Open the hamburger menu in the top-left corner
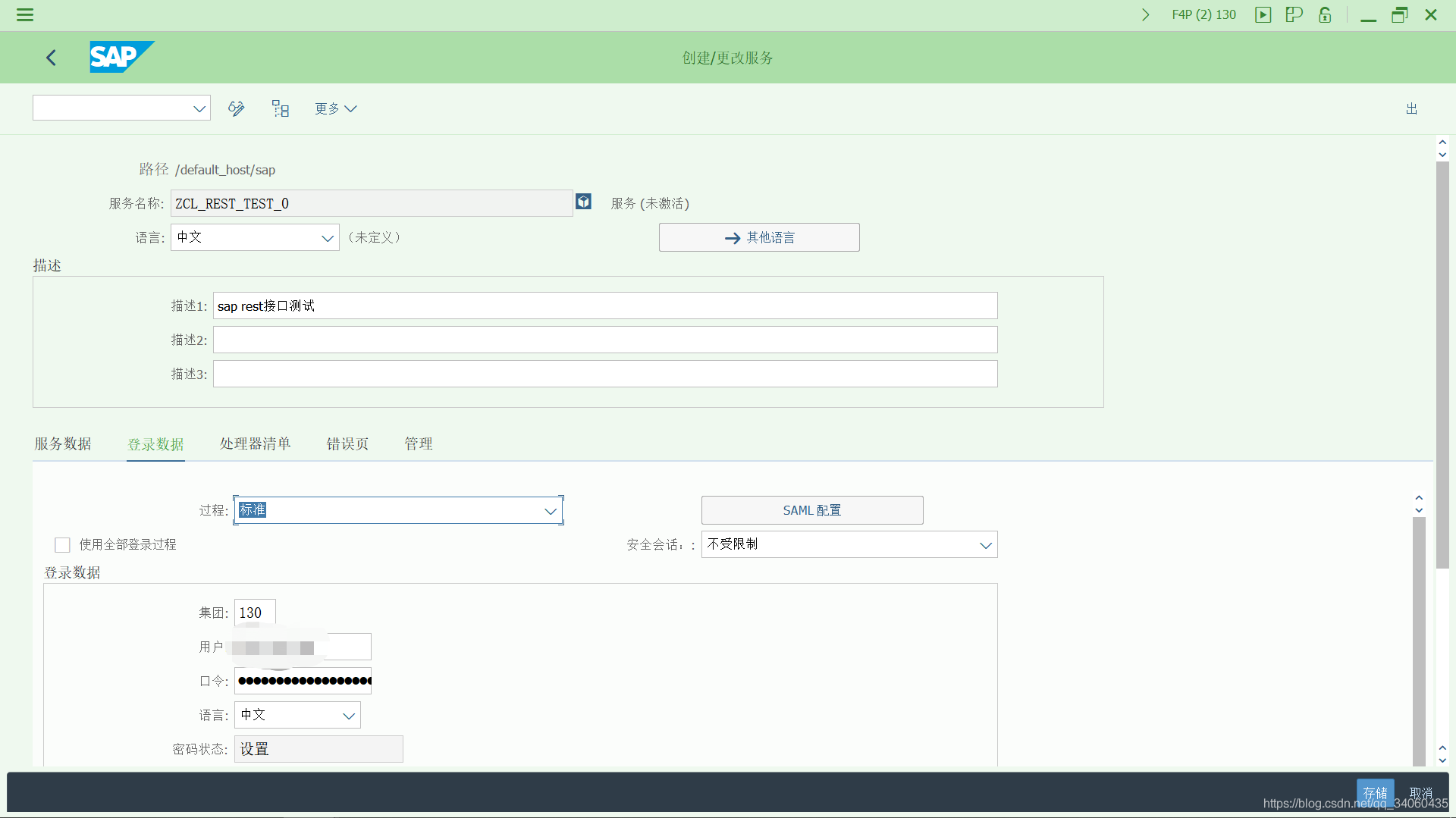Image resolution: width=1456 pixels, height=818 pixels. click(x=24, y=14)
